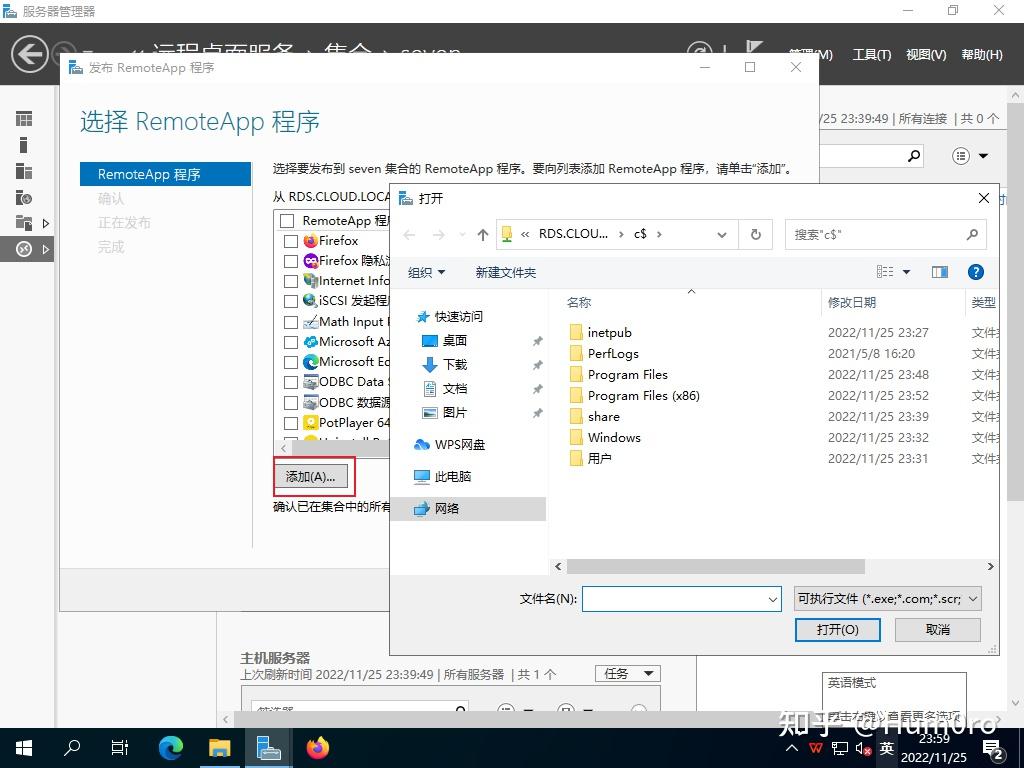This screenshot has height=768, width=1024.
Task: Click the up arrow to go up one folder
Action: pyautogui.click(x=481, y=234)
